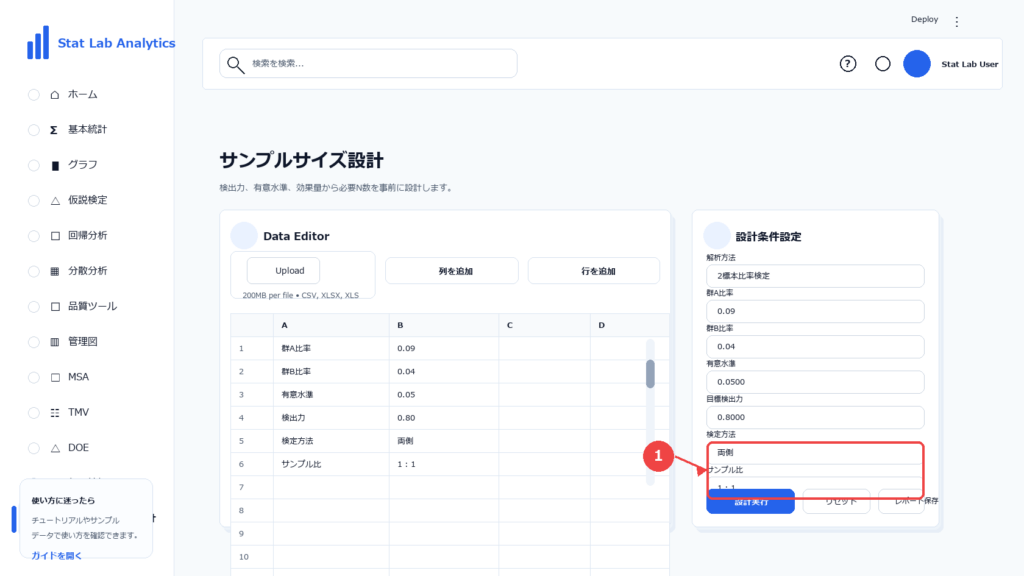The image size is (1024, 576).
Task: Click column header C in table
Action: 545,325
